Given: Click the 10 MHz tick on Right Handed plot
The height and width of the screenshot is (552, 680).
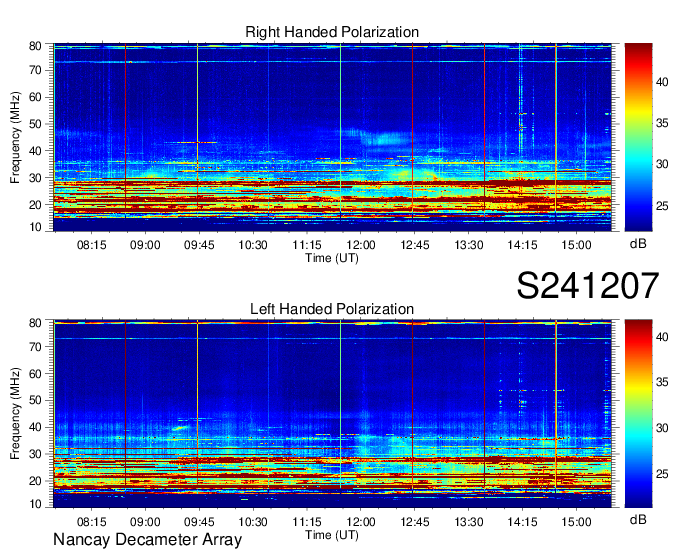Looking at the screenshot, I should pyautogui.click(x=35, y=227).
